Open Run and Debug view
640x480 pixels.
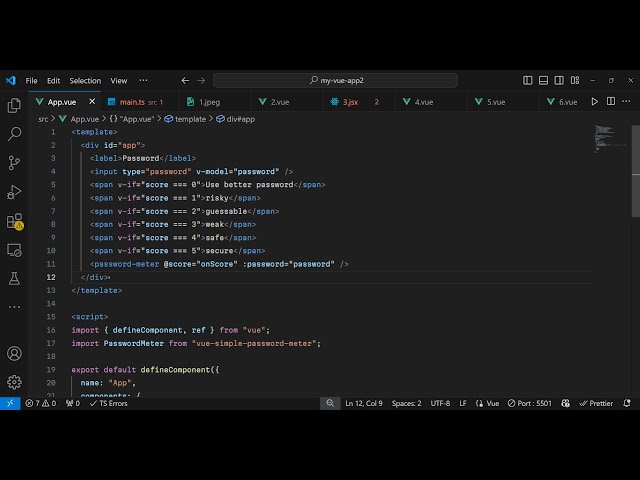click(14, 191)
